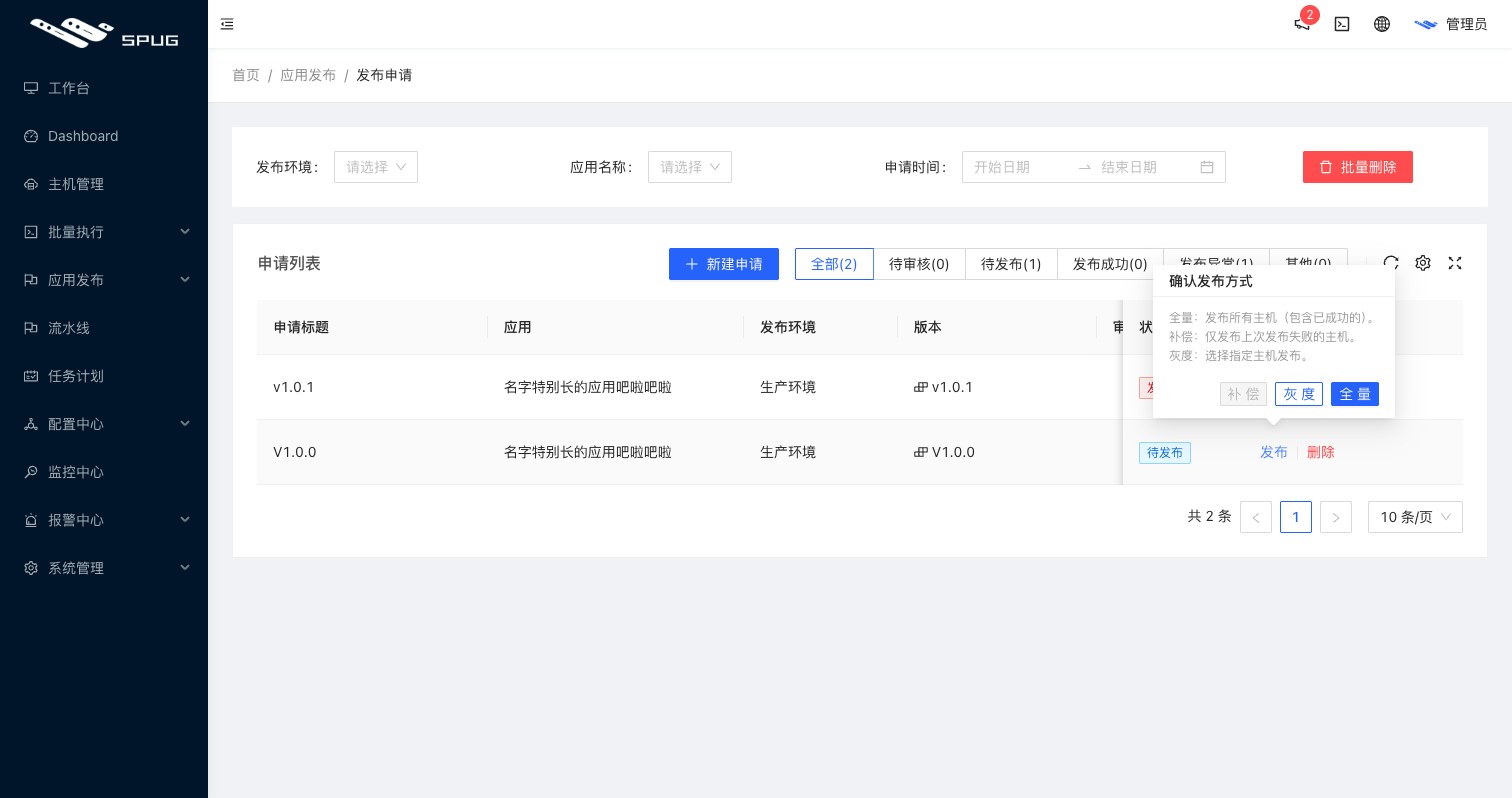Screen dimensions: 1512x798
Task: Click the 开始日期 date input
Action: tap(1018, 167)
